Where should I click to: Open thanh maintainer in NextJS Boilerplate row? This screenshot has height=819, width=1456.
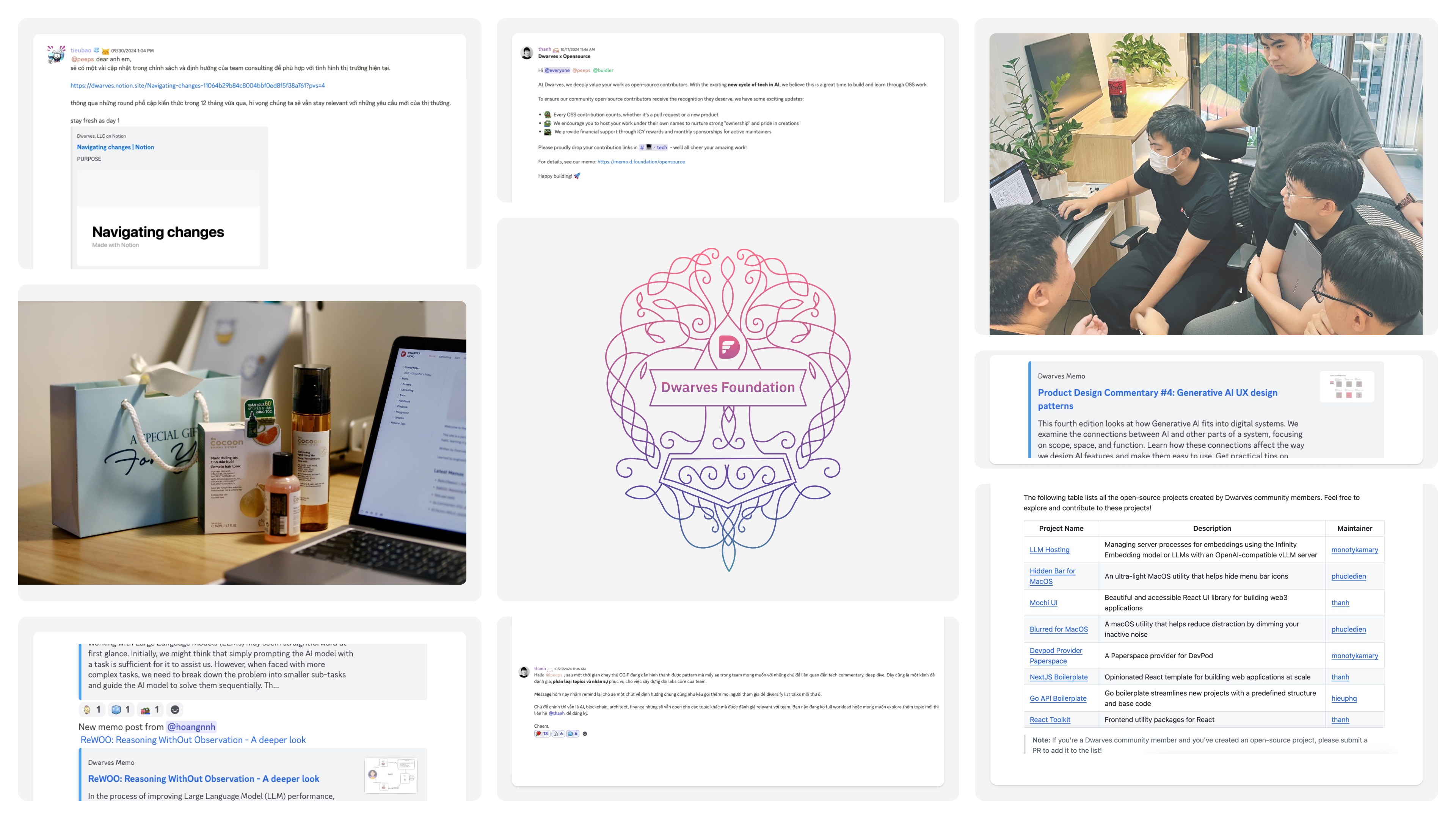coord(1340,676)
